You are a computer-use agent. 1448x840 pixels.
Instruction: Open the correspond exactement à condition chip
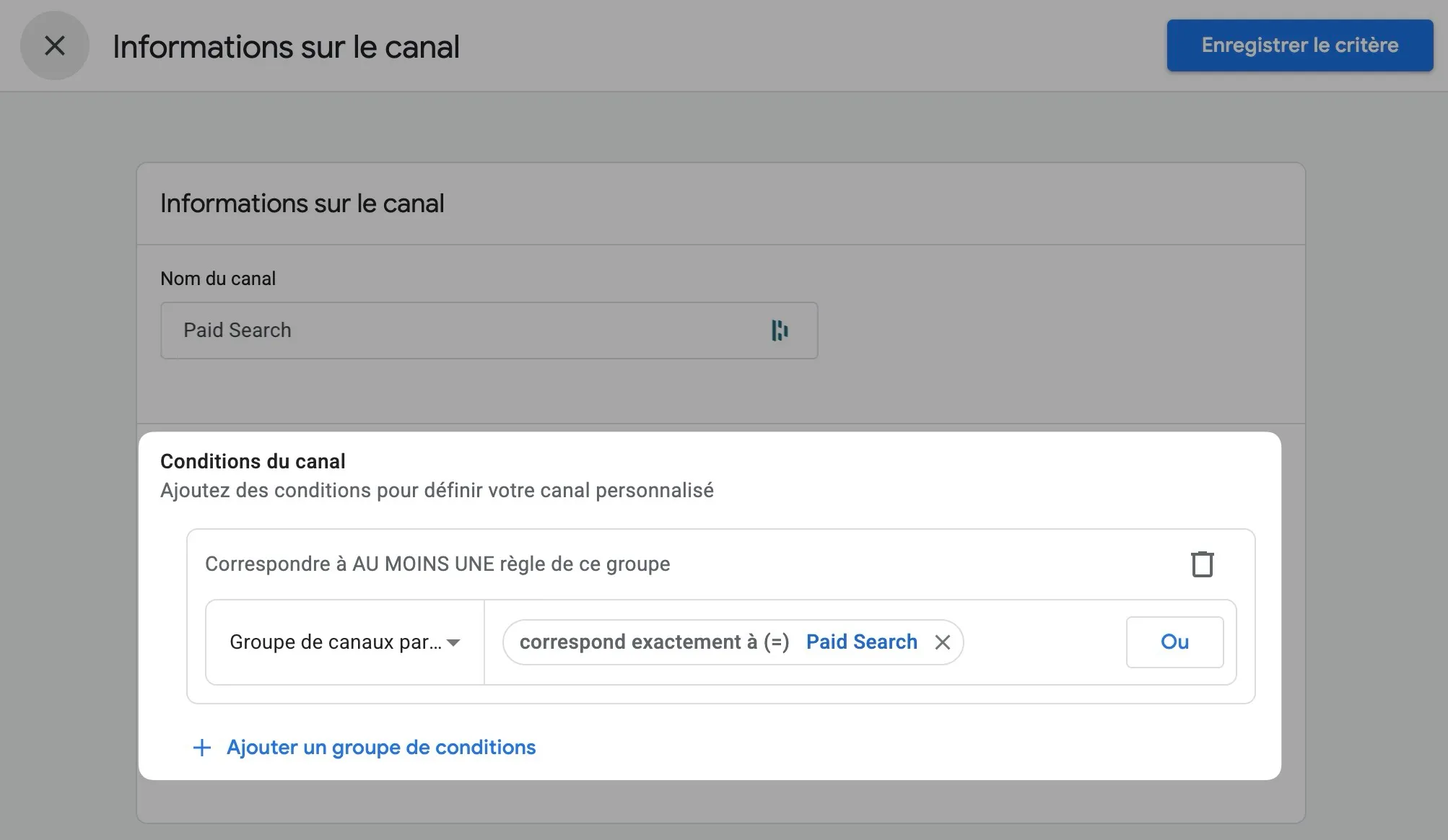(733, 642)
